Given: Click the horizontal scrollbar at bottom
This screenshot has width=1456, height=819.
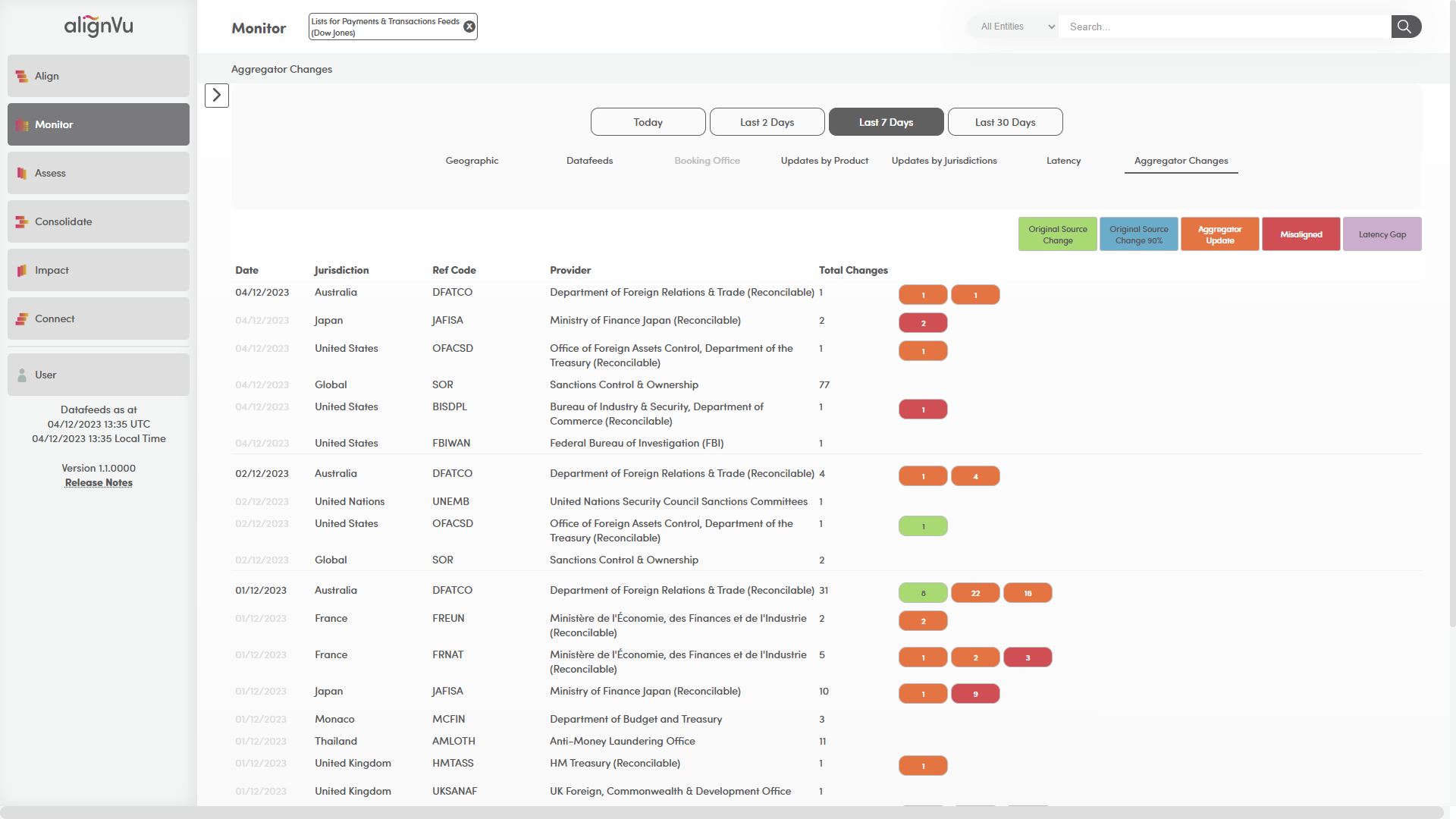Looking at the screenshot, I should [x=721, y=812].
